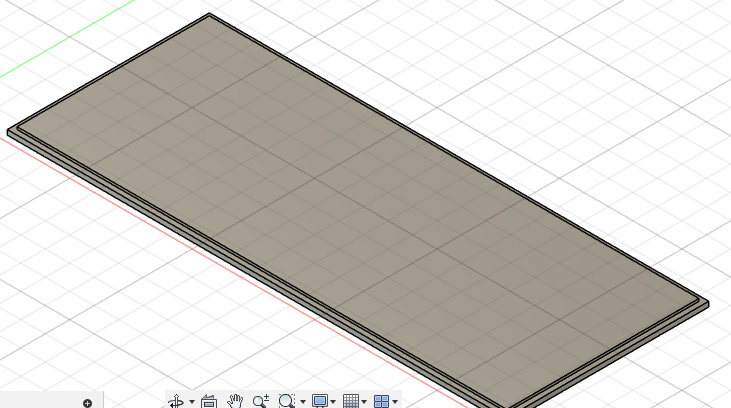731x408 pixels.
Task: Select the top face of the flat plate
Action: pyautogui.click(x=350, y=200)
